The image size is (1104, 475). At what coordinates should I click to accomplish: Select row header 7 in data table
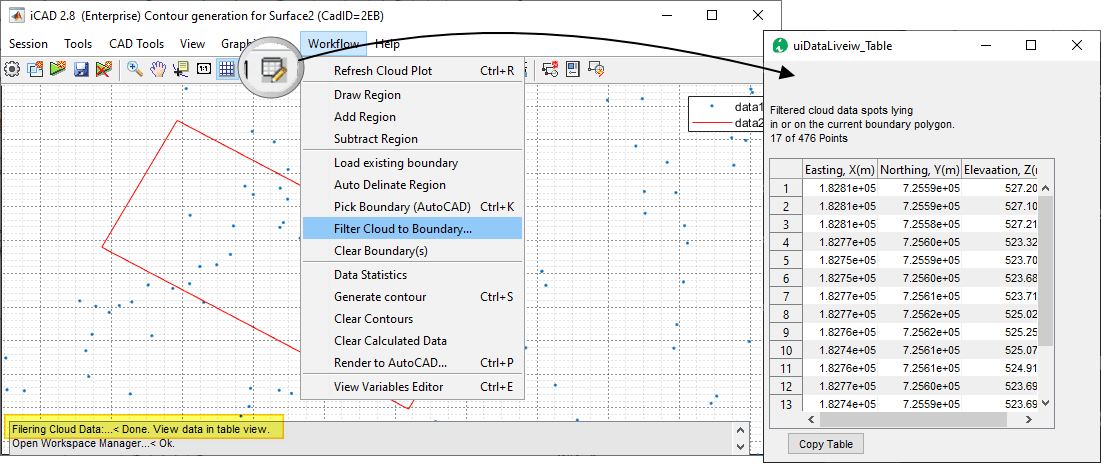point(786,296)
